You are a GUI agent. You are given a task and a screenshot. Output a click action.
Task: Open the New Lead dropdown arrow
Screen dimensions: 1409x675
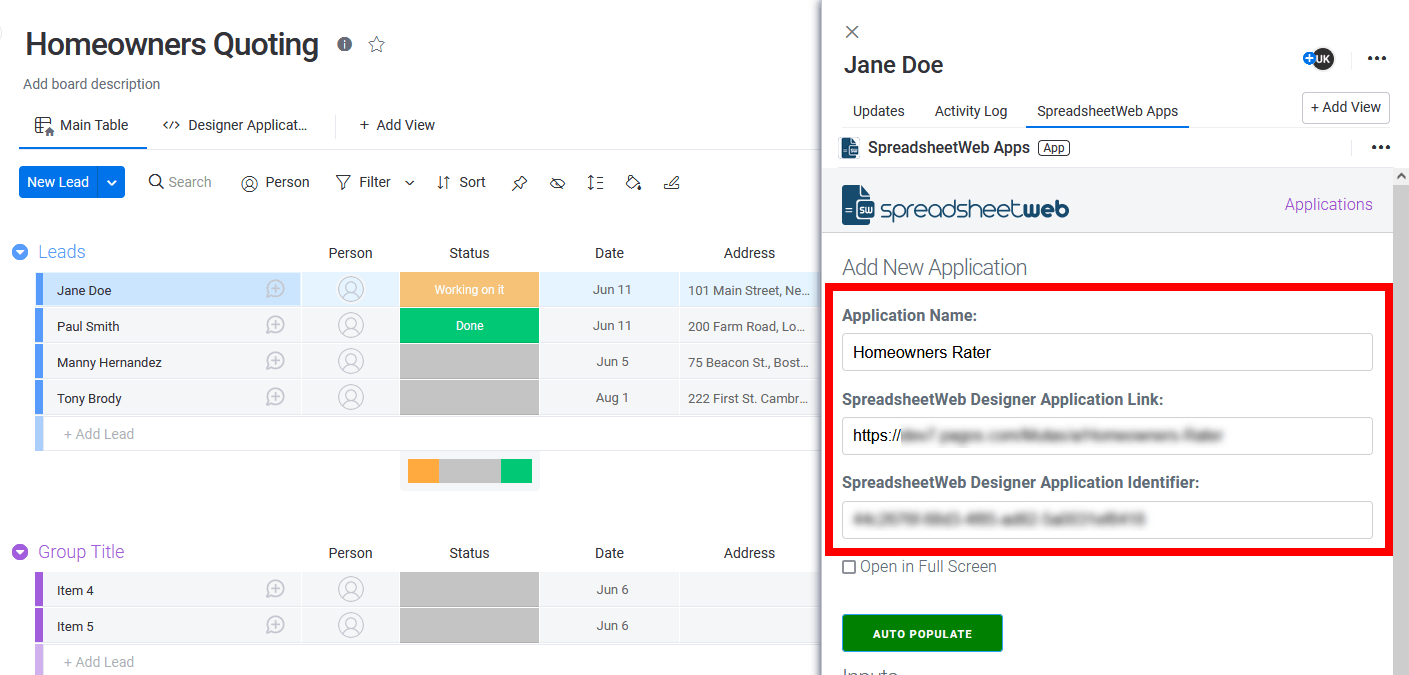110,182
